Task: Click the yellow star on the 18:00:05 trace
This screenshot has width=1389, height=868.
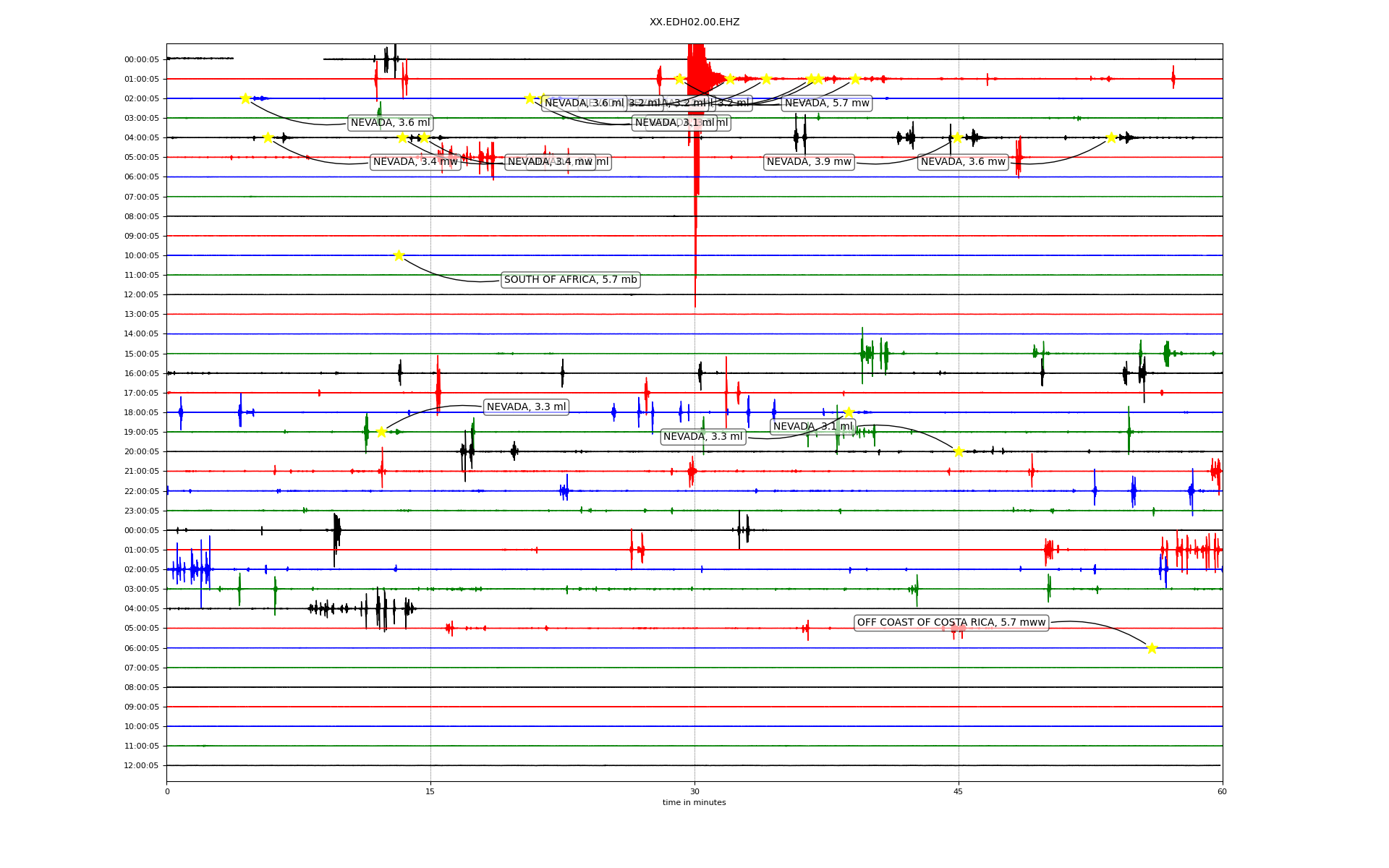Action: pos(849,412)
